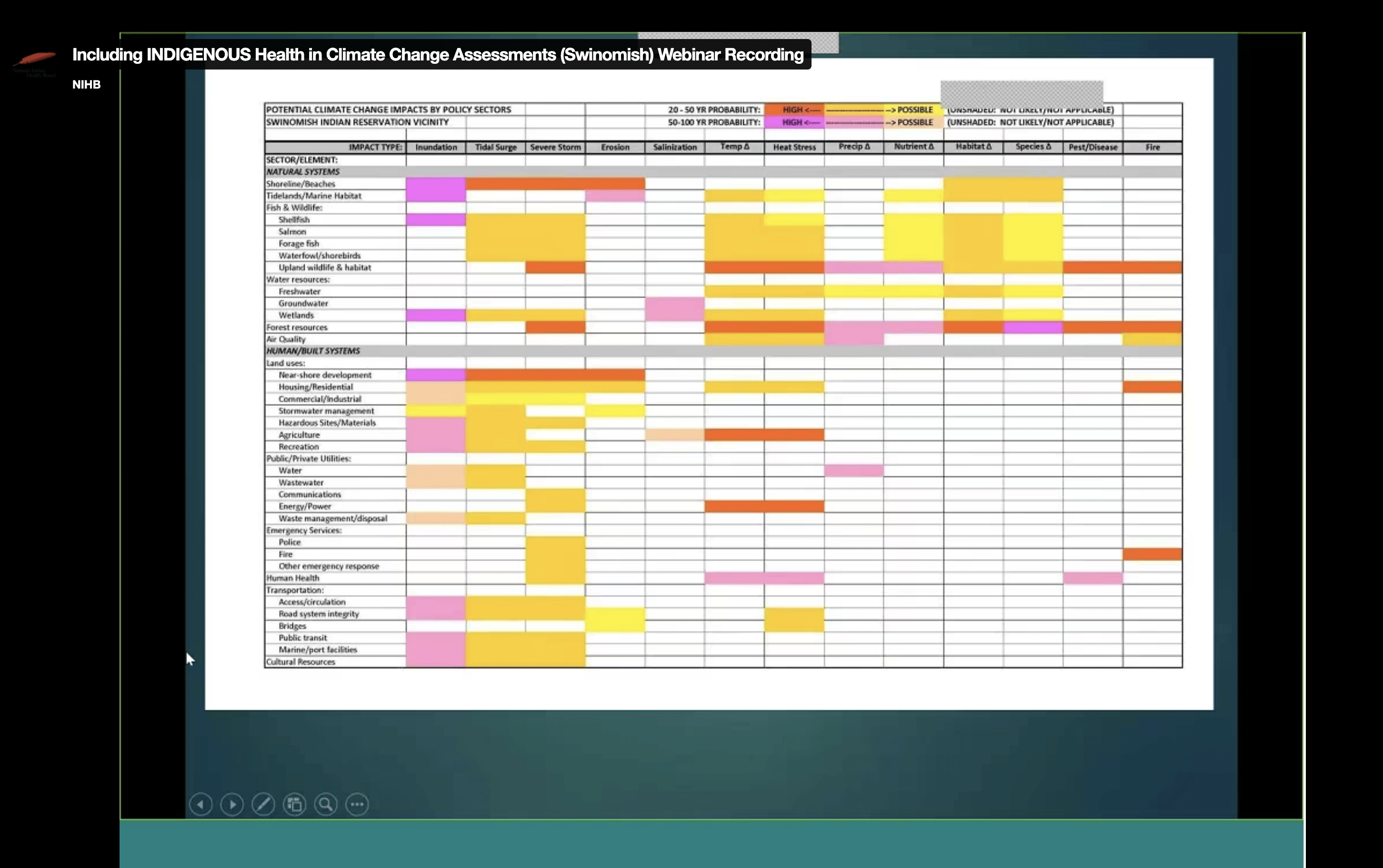
Task: Select the Wastewater row label
Action: click(x=301, y=482)
